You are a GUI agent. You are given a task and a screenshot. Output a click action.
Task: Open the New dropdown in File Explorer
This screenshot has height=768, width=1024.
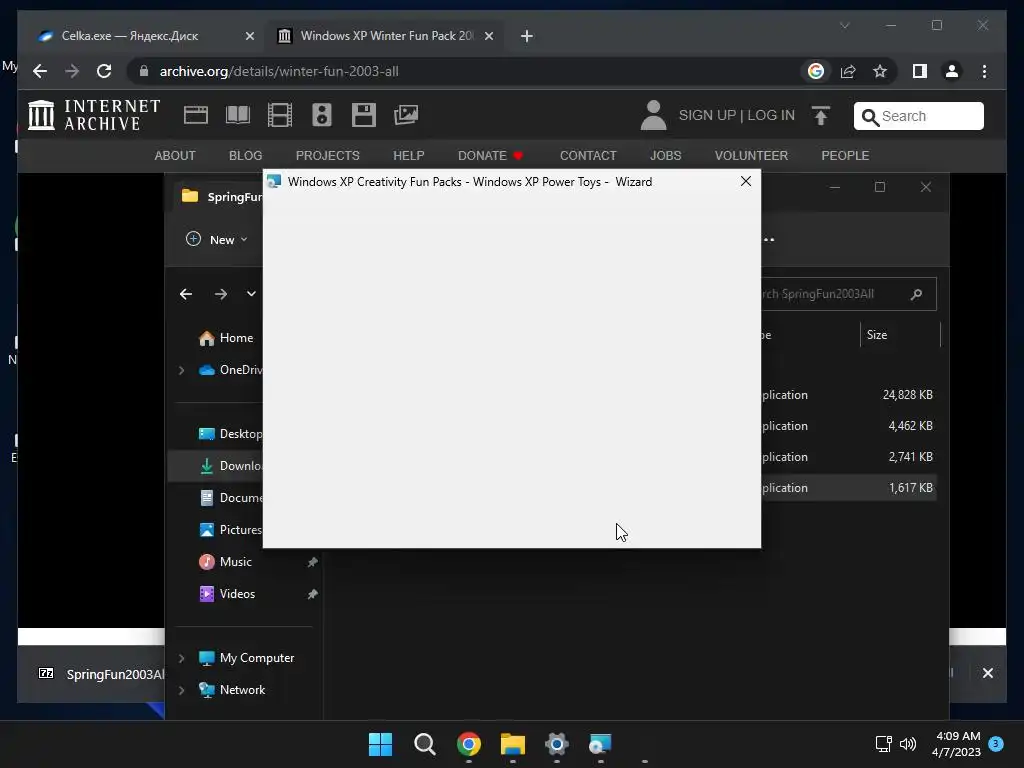(x=217, y=240)
